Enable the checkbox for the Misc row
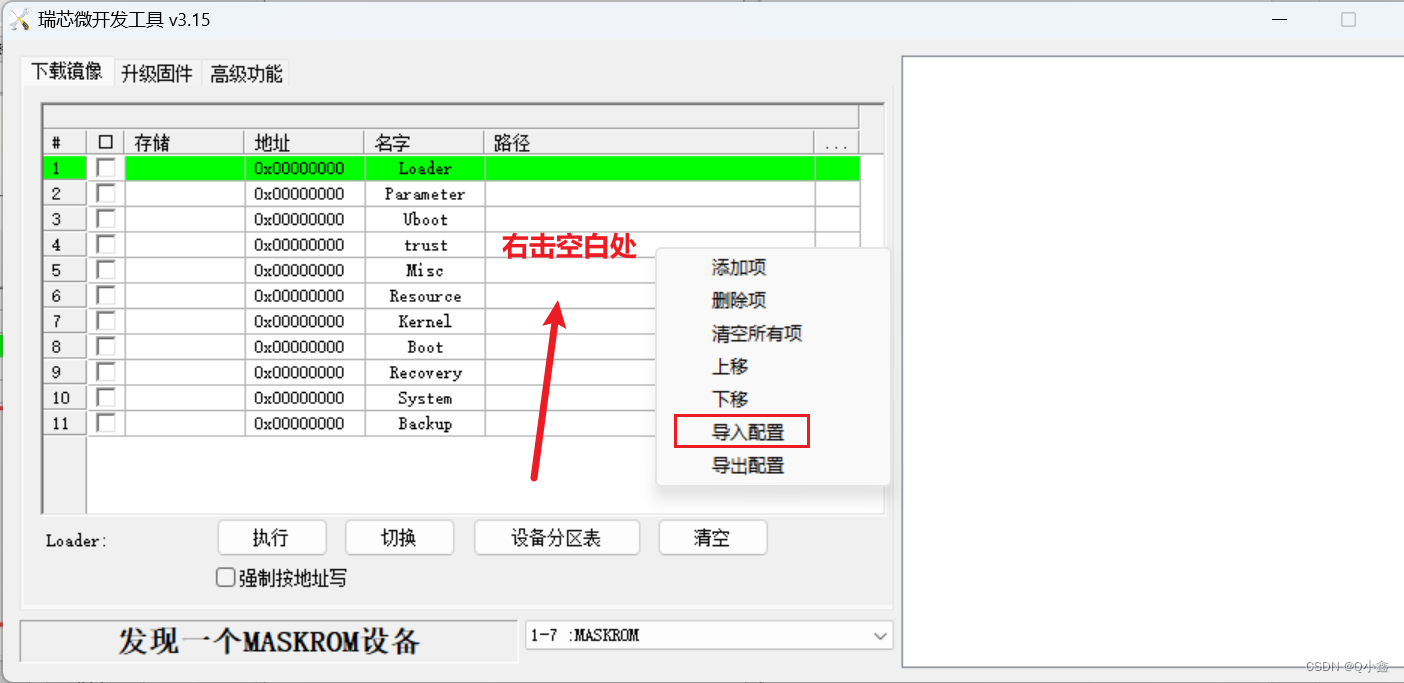The image size is (1404, 683). click(106, 270)
